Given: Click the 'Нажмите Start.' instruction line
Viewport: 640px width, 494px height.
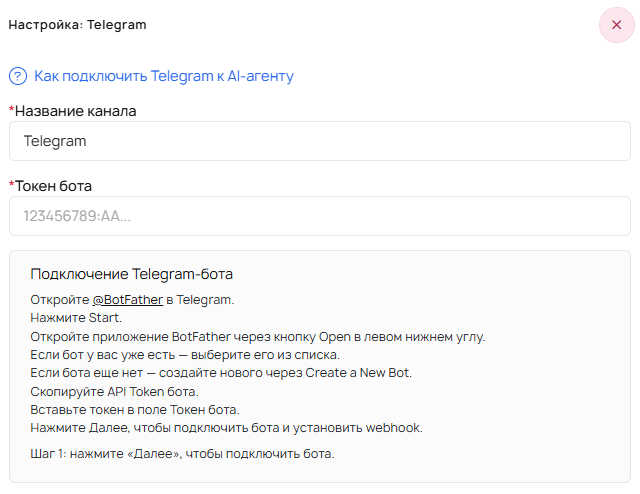Looking at the screenshot, I should pyautogui.click(x=76, y=318).
